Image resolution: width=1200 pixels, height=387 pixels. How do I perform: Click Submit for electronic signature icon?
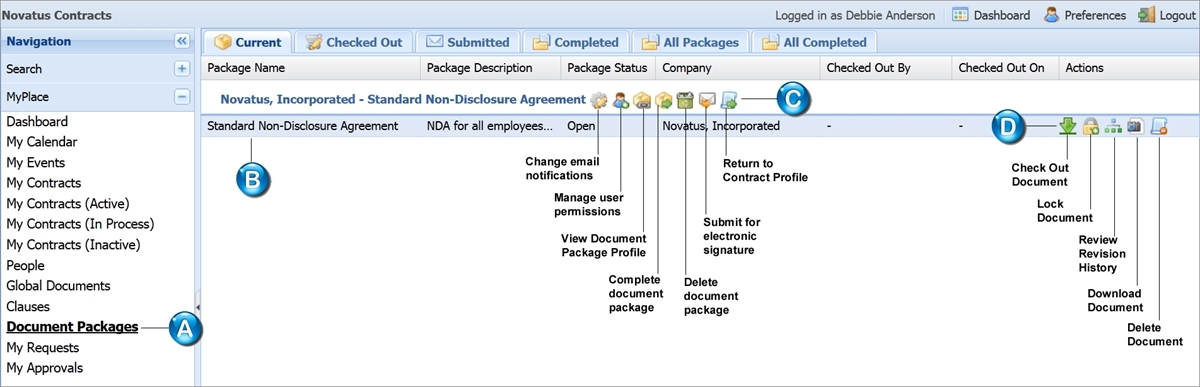pyautogui.click(x=707, y=100)
